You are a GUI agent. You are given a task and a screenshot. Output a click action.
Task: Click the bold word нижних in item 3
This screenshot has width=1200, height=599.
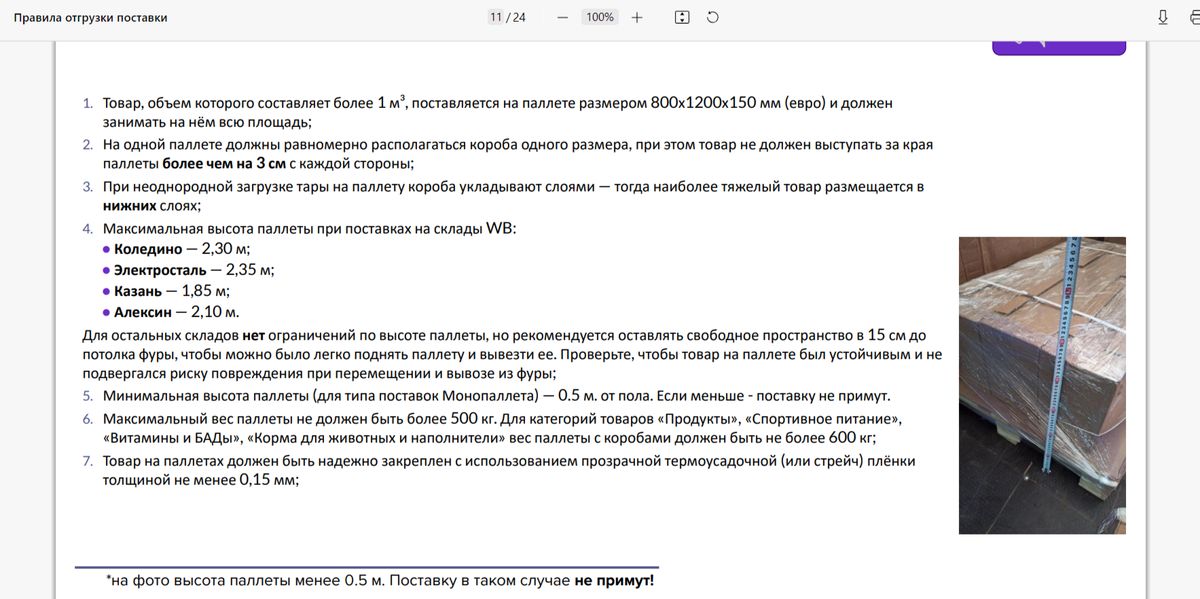tap(129, 205)
